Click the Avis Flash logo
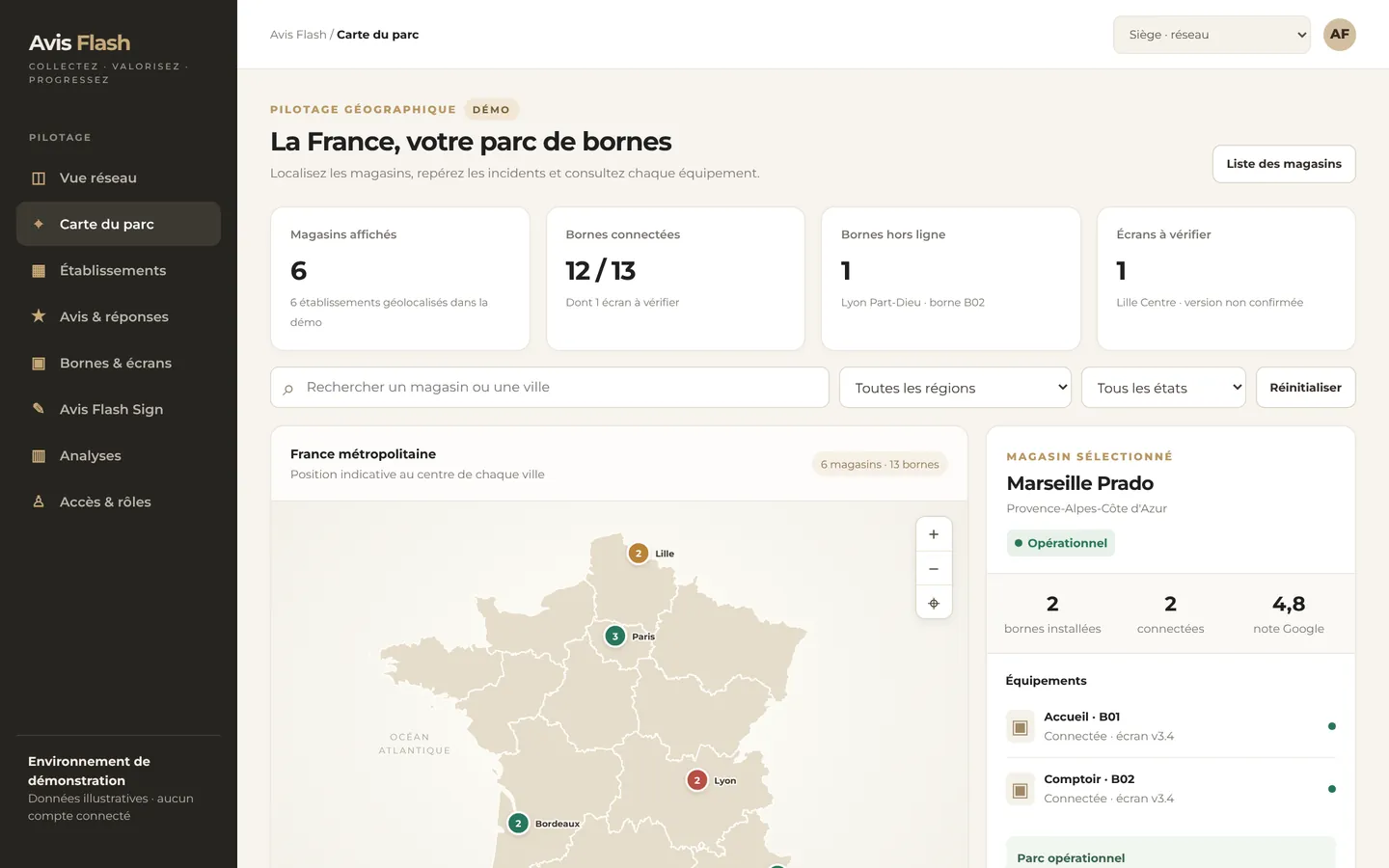Image resolution: width=1389 pixels, height=868 pixels. [79, 42]
